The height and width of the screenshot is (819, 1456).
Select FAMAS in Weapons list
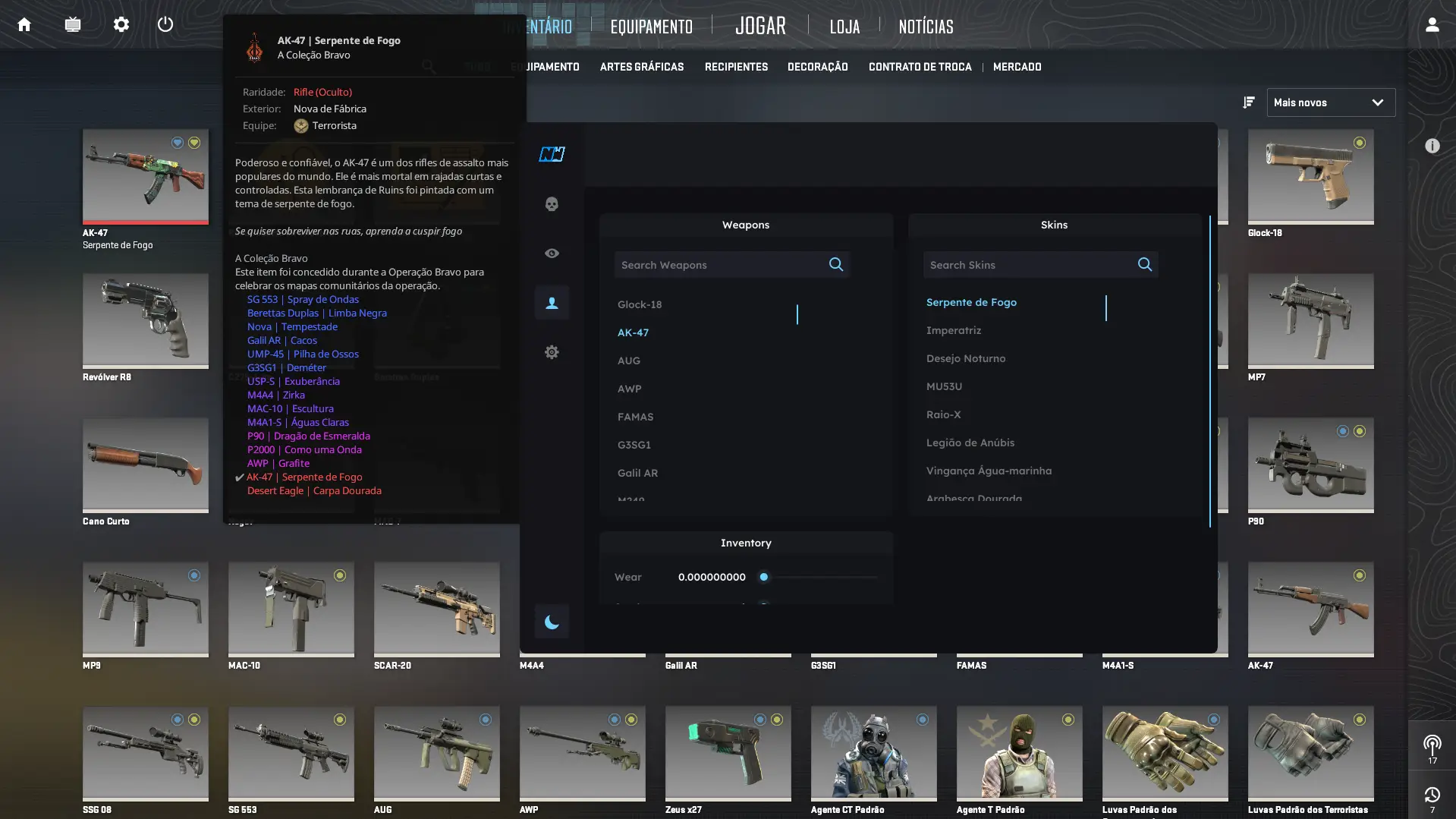[x=636, y=417]
